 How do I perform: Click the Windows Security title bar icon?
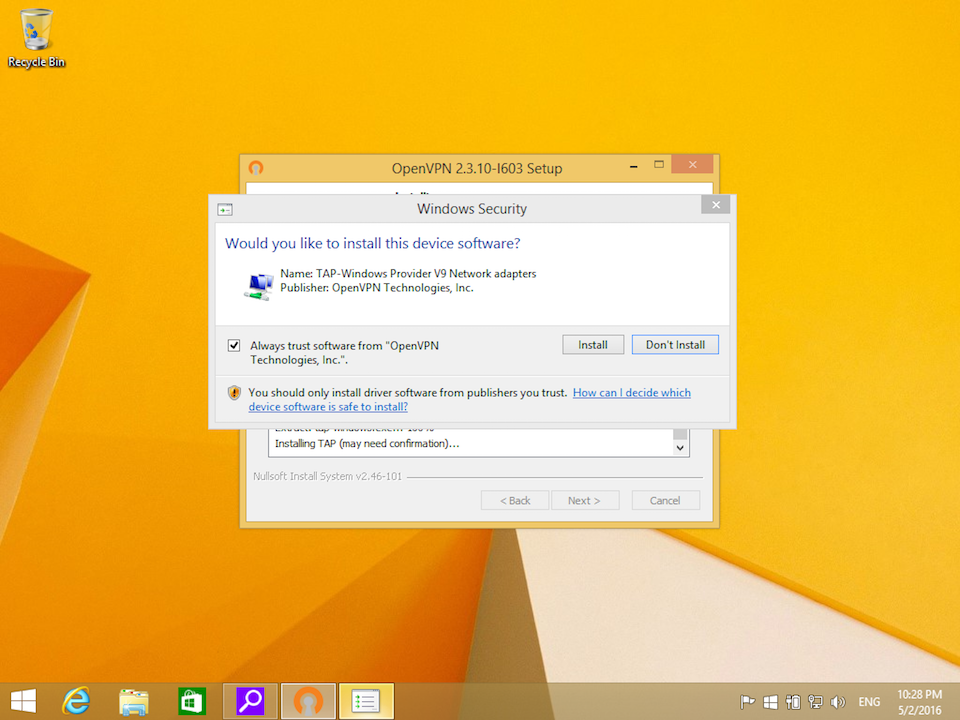(225, 210)
